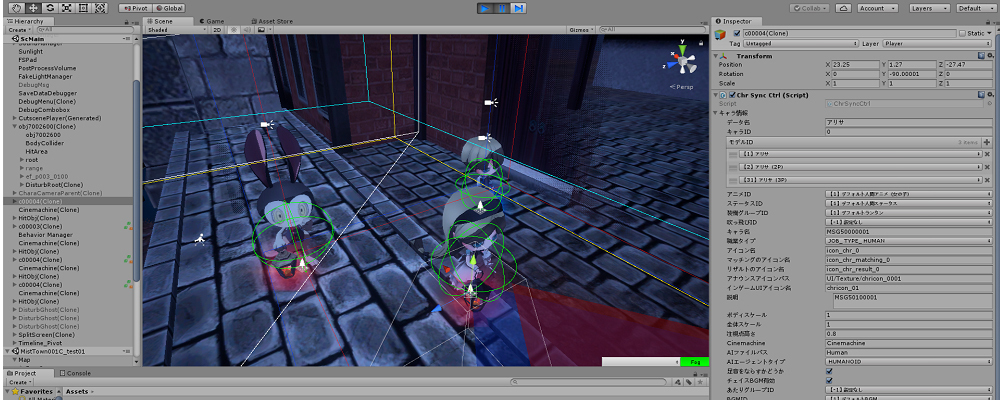Open the Layer Player dropdown
This screenshot has width=1000, height=400.
(x=937, y=43)
